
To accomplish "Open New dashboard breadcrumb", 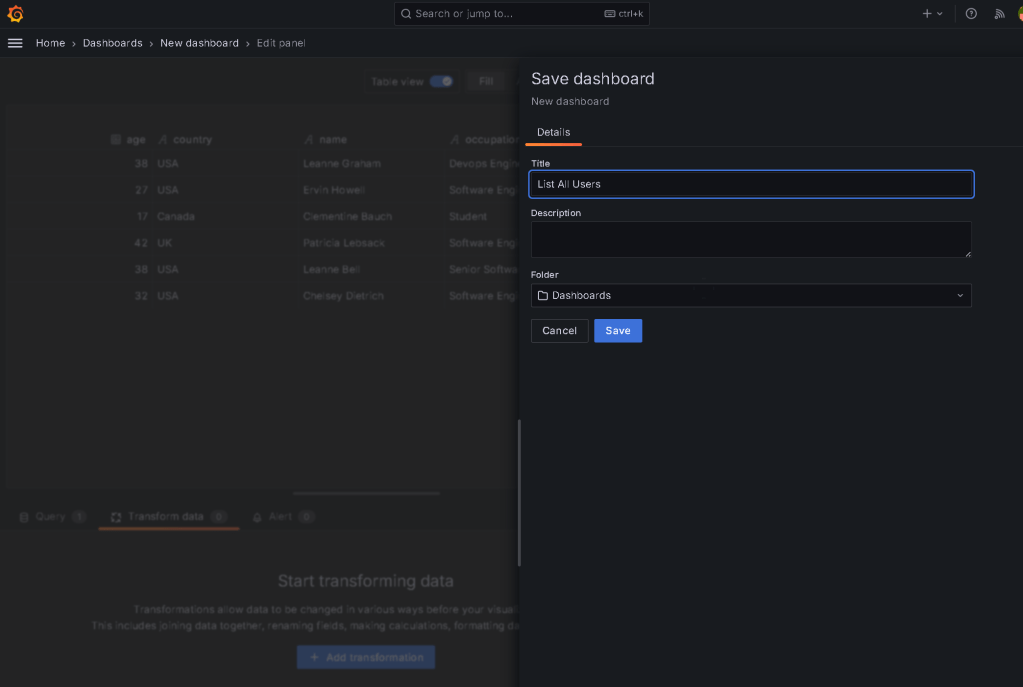I will 199,43.
